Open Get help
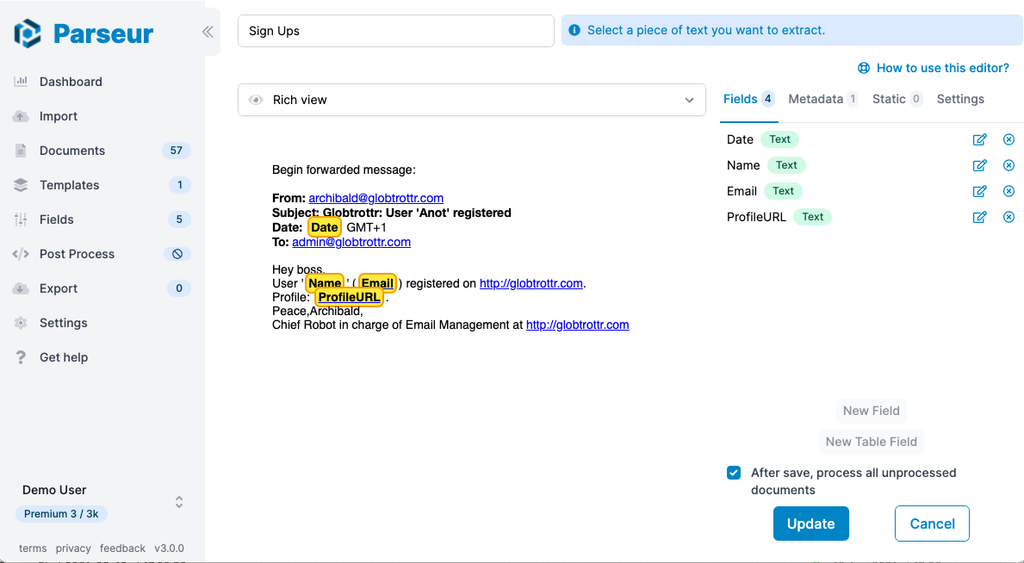Viewport: 1024px width, 563px height. pyautogui.click(x=63, y=358)
